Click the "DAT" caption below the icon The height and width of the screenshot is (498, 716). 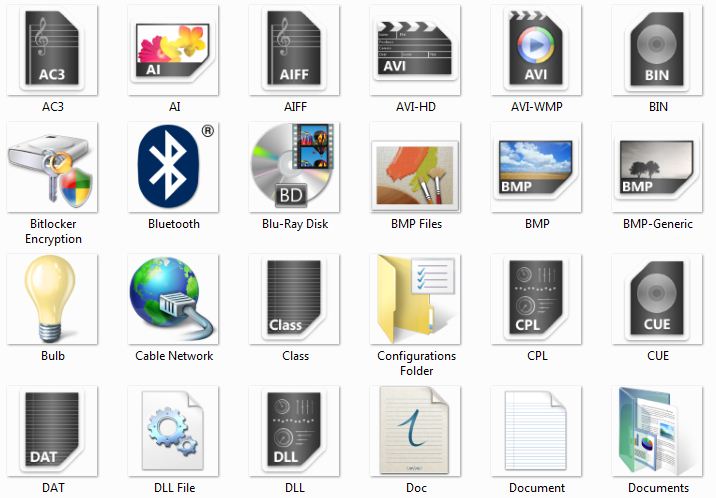53,488
